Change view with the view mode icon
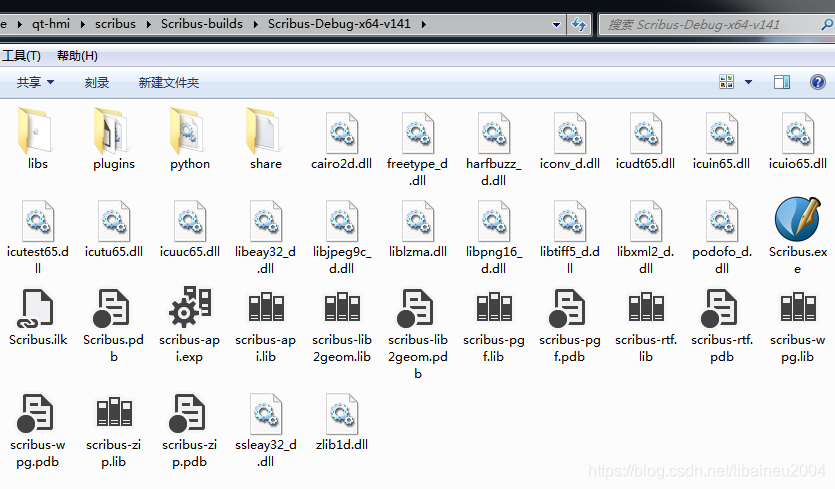Image resolution: width=835 pixels, height=489 pixels. 726,82
